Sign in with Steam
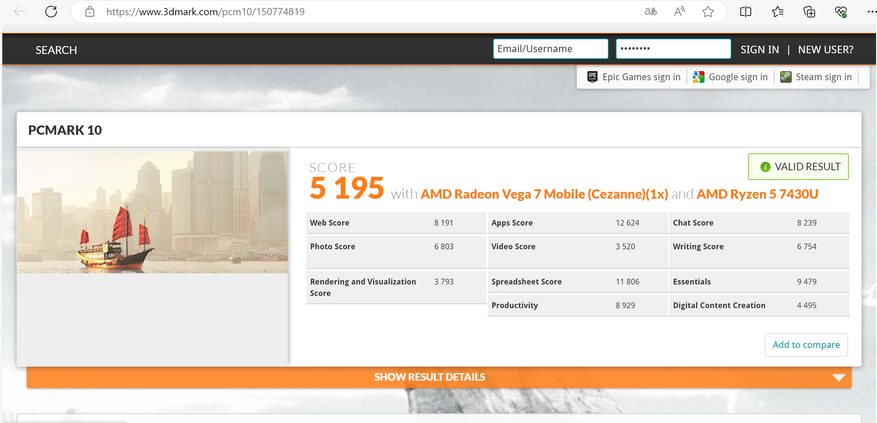The image size is (877, 423). click(816, 77)
